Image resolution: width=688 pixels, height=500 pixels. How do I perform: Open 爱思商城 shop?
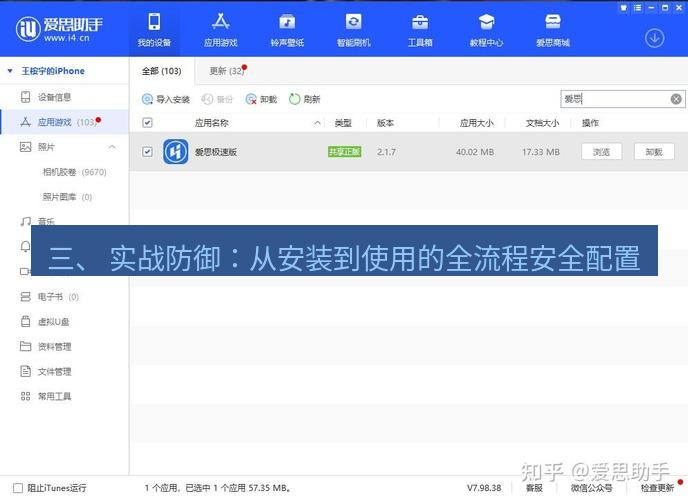pyautogui.click(x=553, y=30)
